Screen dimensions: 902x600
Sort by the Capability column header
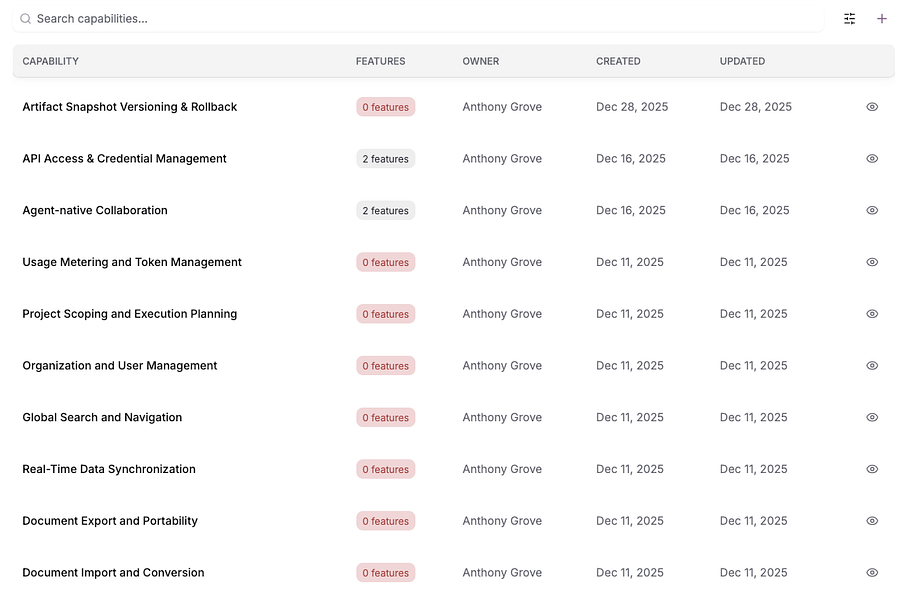coord(51,61)
